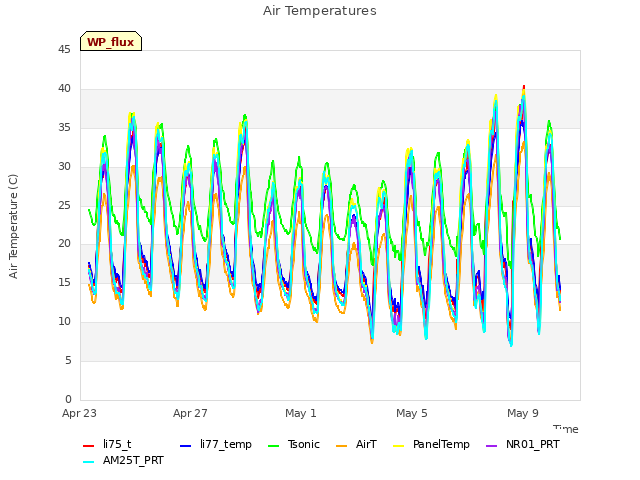The image size is (640, 480).
Task: Click the 20 y-axis tick label
Action: click(x=64, y=244)
